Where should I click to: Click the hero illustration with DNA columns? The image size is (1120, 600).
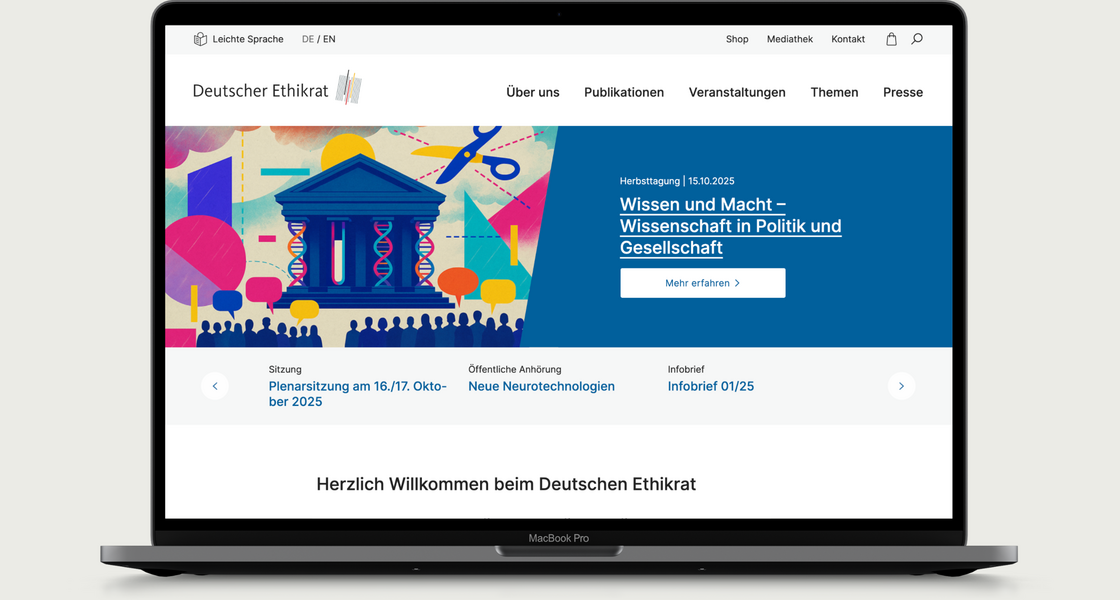click(x=360, y=236)
